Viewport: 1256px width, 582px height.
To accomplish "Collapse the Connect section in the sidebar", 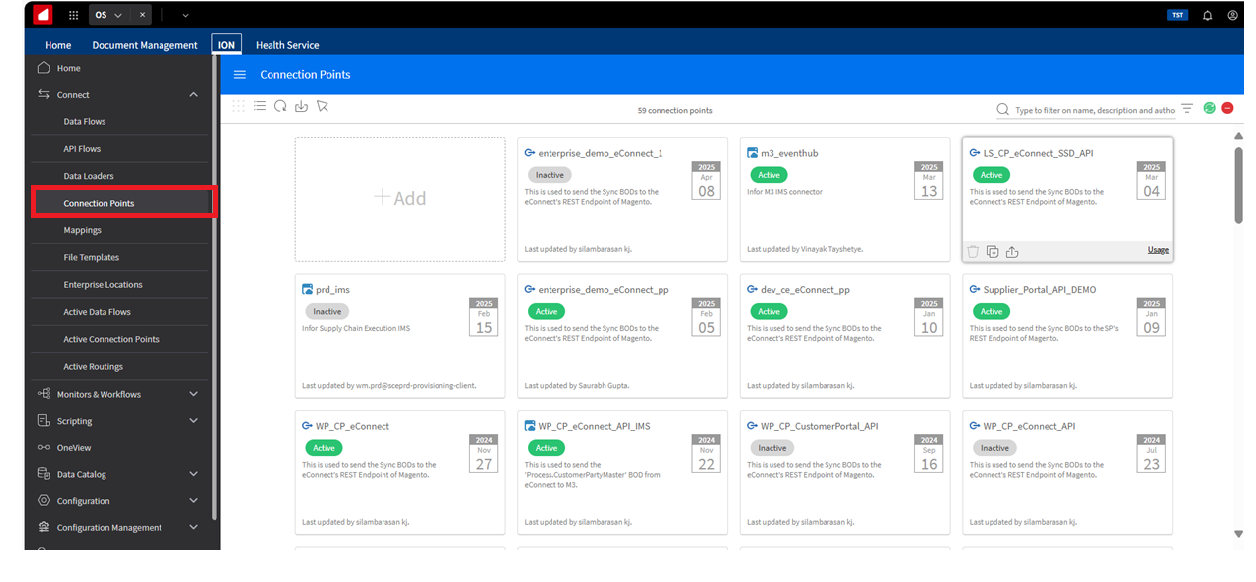I will tap(193, 95).
